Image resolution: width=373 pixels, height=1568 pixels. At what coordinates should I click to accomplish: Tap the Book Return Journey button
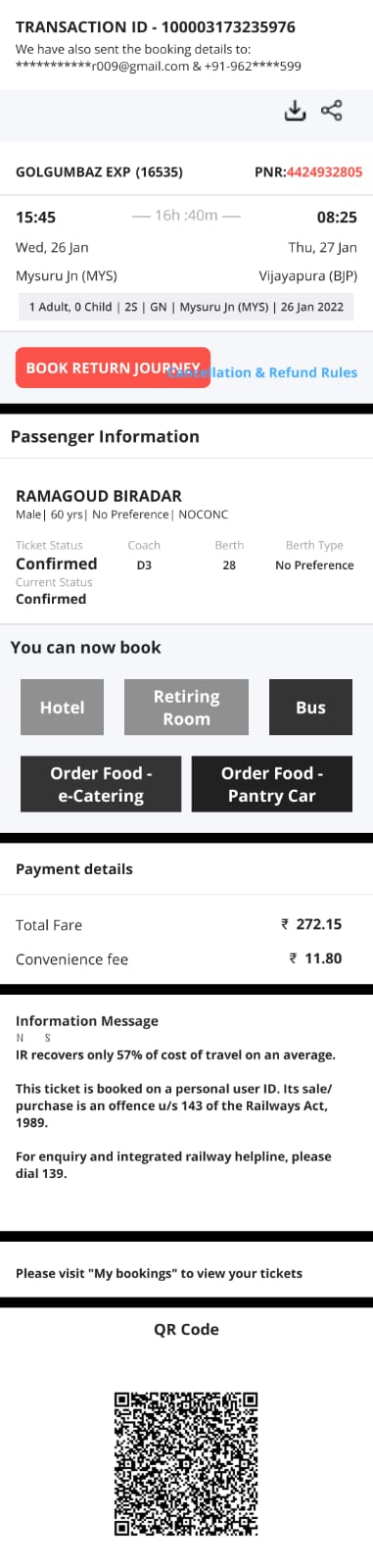[x=113, y=367]
